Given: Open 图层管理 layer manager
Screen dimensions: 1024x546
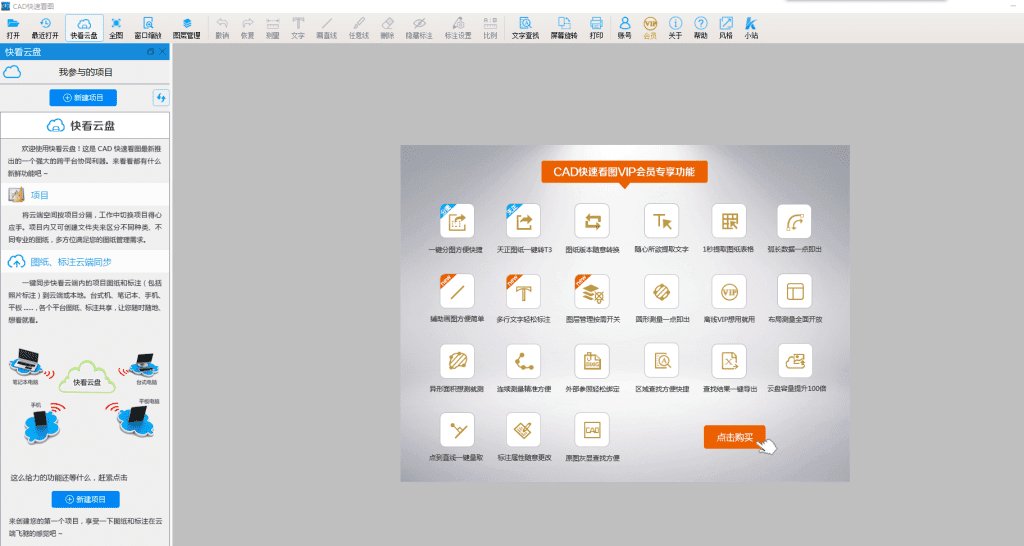Looking at the screenshot, I should click(186, 24).
